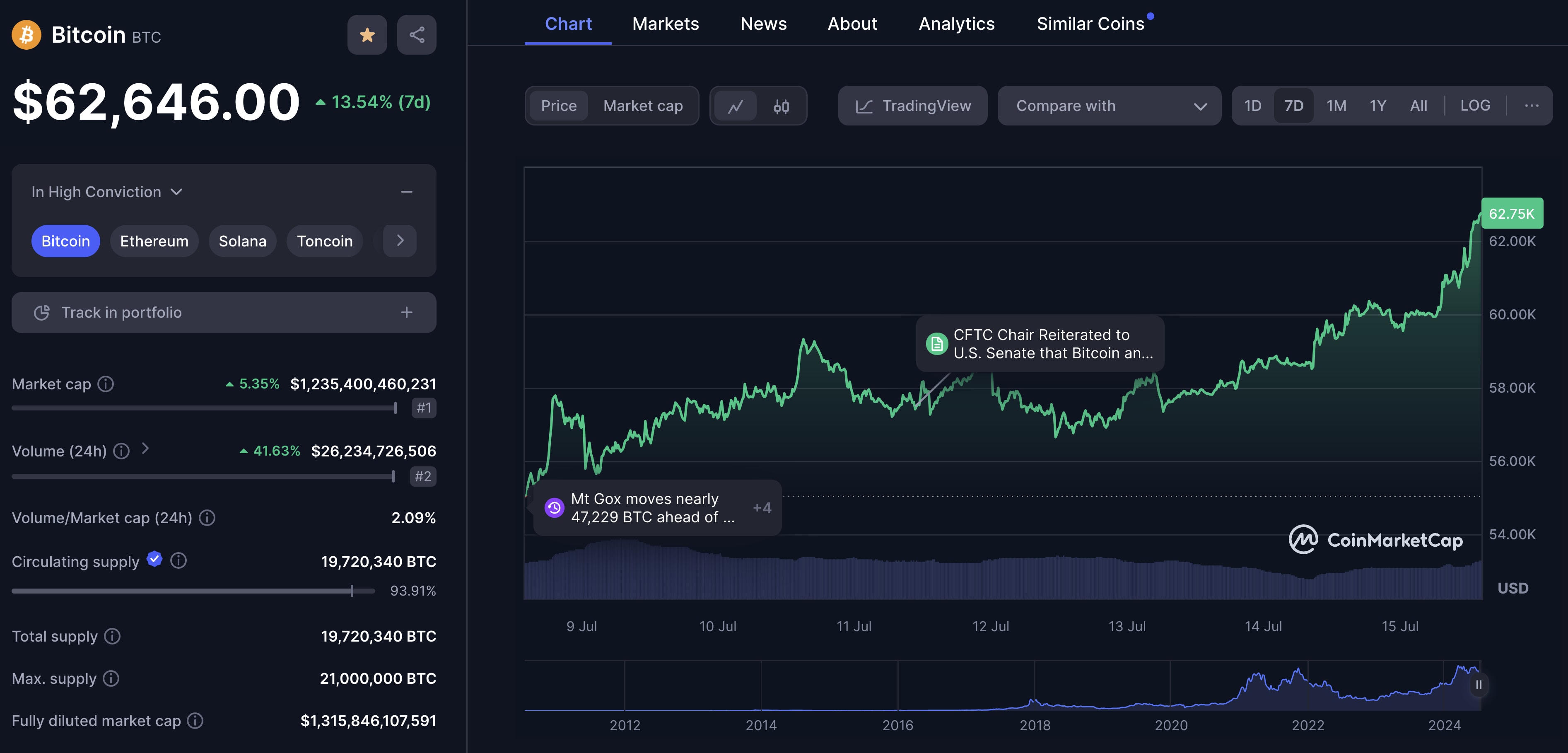
Task: Expand more coins with right arrow chevron
Action: click(399, 241)
